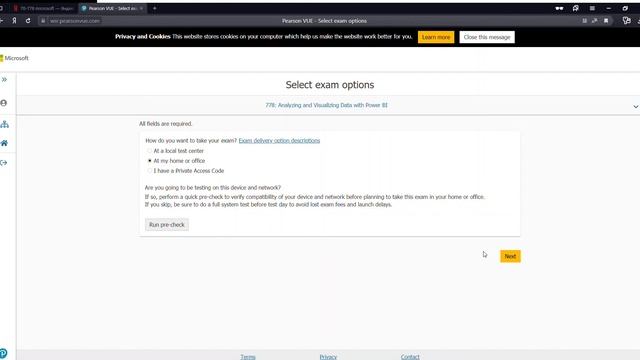Minimize the browser window
The image size is (640, 360).
pyautogui.click(x=609, y=8)
